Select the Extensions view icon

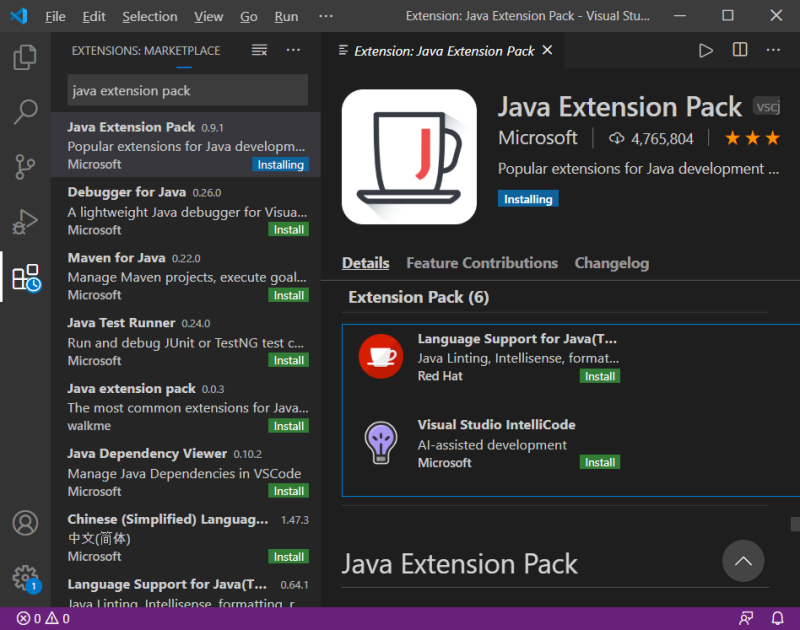click(x=27, y=278)
